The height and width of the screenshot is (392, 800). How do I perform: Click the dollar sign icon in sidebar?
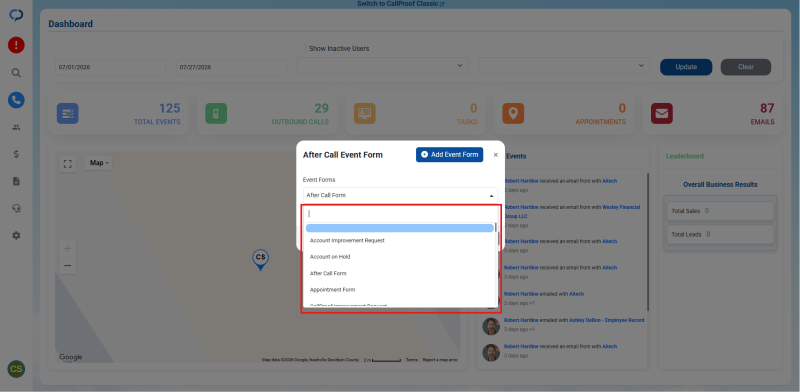tap(16, 154)
